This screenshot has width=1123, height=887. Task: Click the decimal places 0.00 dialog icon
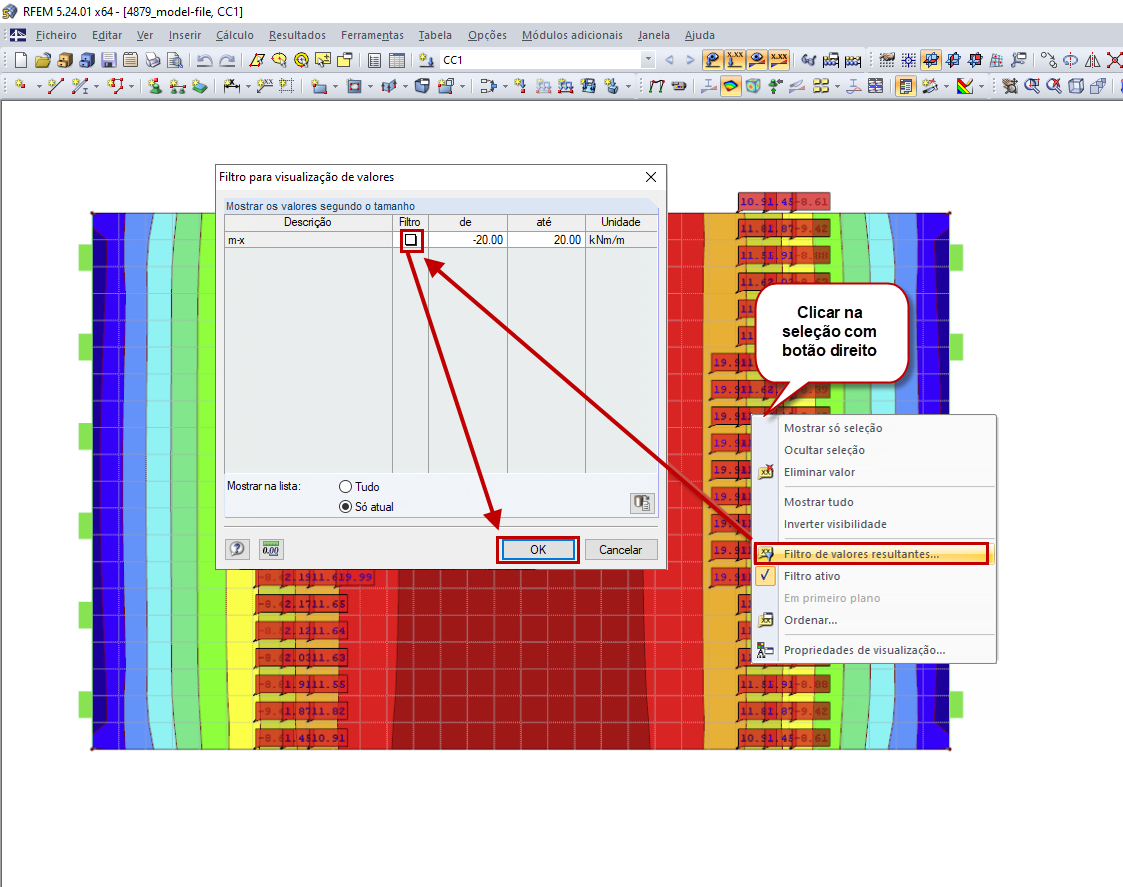click(x=271, y=550)
